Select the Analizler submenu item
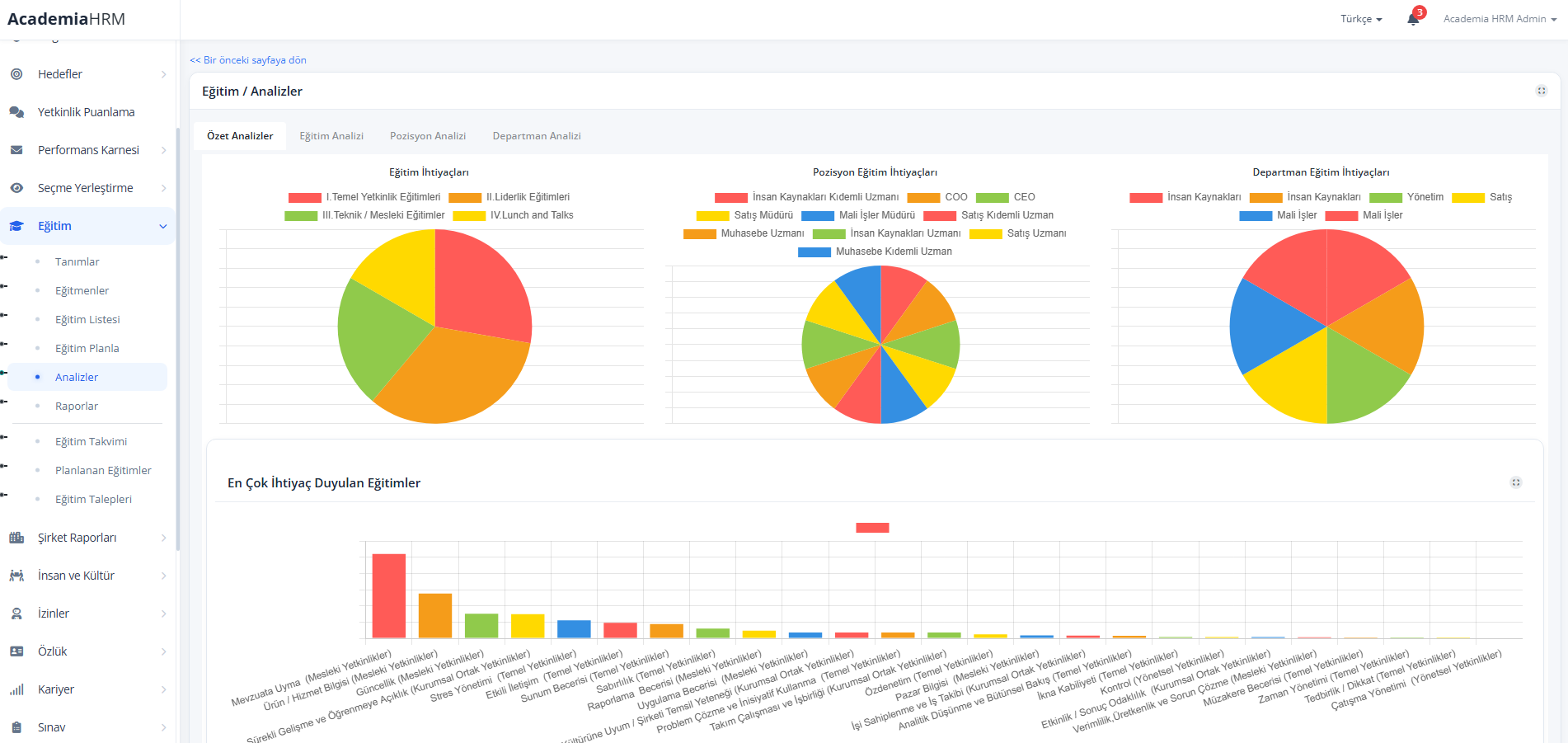Viewport: 1568px width, 743px height. point(87,377)
